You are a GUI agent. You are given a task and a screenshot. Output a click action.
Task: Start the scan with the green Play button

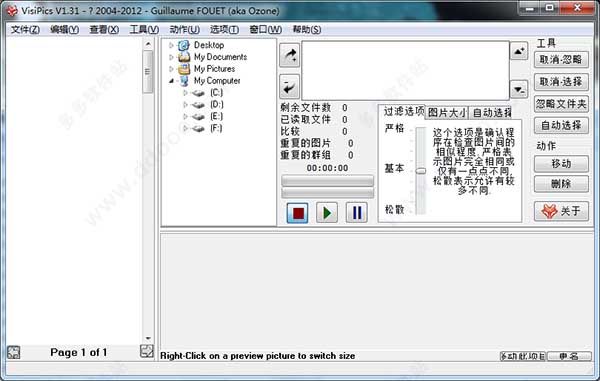(x=327, y=212)
